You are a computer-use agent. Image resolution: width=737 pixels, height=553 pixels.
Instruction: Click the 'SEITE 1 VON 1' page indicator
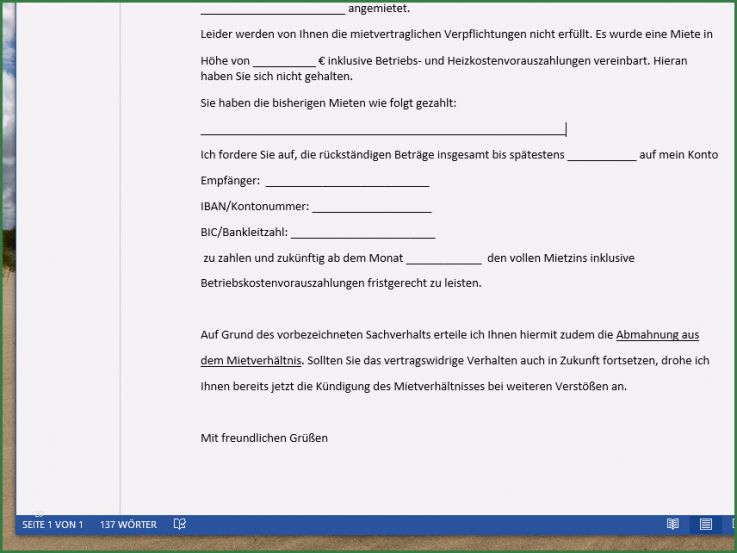click(x=52, y=524)
